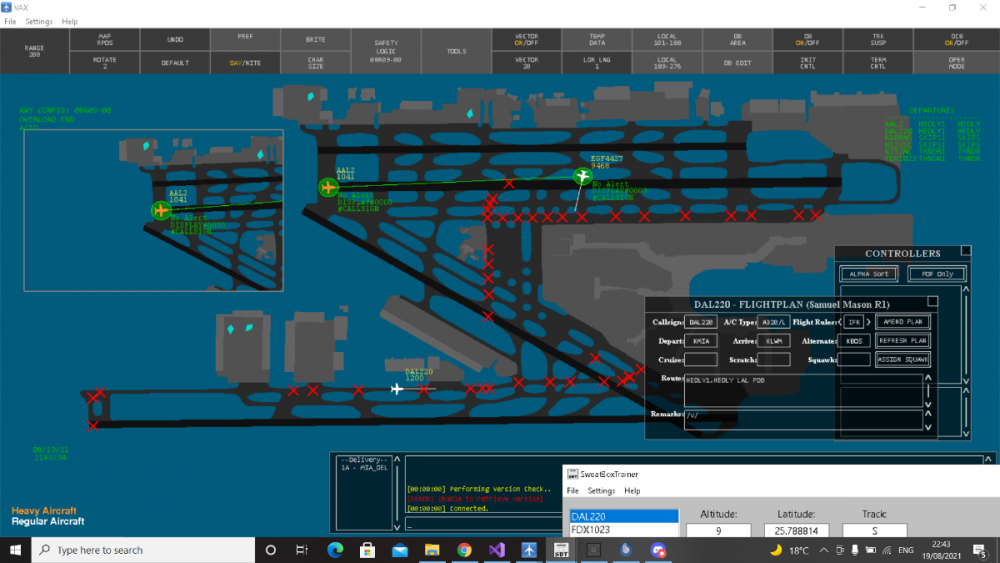Open Visual Studio from the taskbar

[497, 550]
